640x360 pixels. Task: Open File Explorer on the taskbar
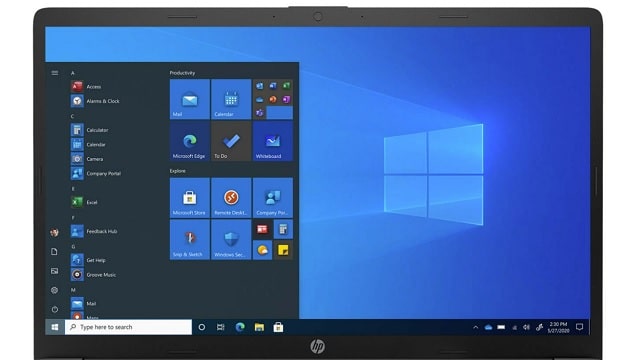(259, 327)
